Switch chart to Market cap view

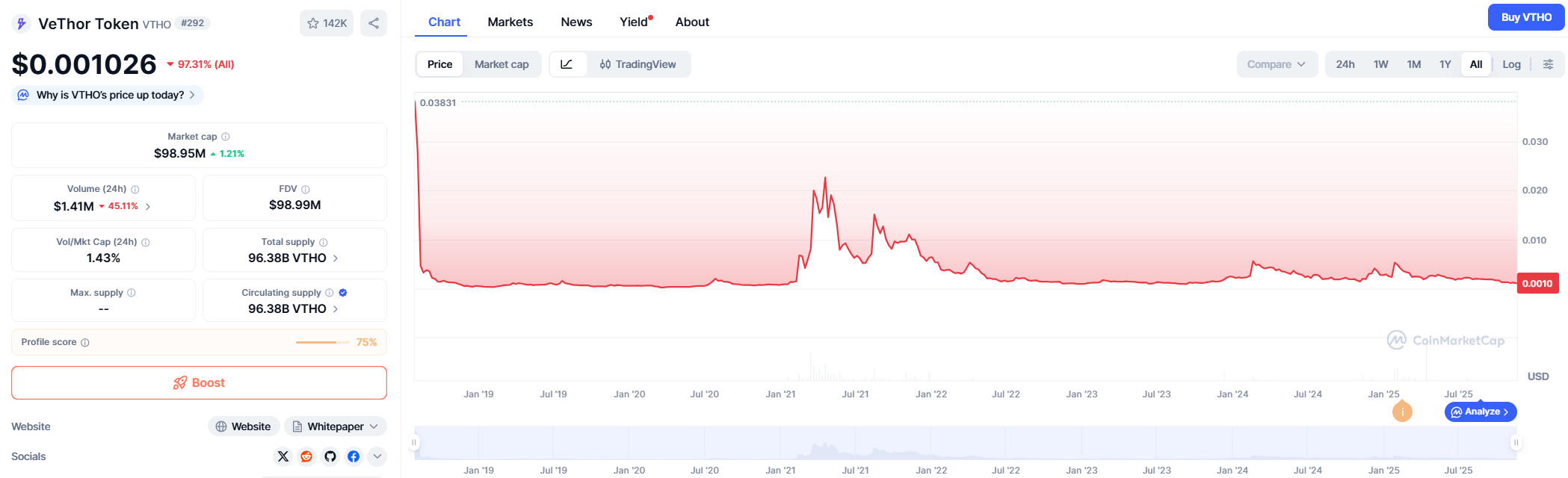[x=501, y=64]
